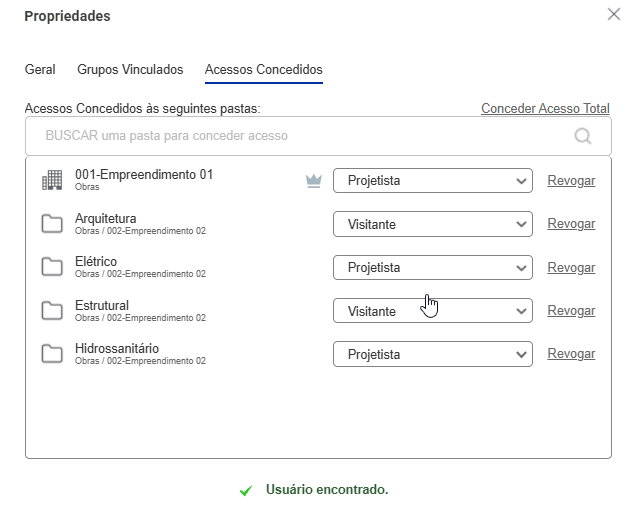Revogar access for the Arquitetura folder
Image resolution: width=629 pixels, height=531 pixels.
[571, 223]
